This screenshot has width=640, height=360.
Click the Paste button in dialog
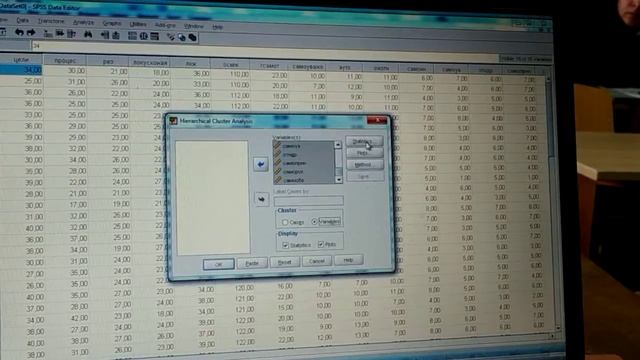click(x=252, y=263)
